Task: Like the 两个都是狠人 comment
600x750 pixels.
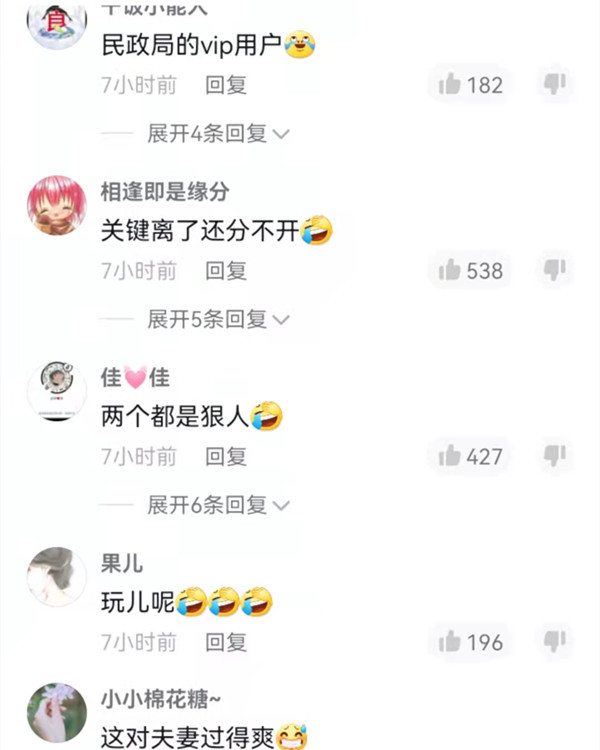Action: 470,456
